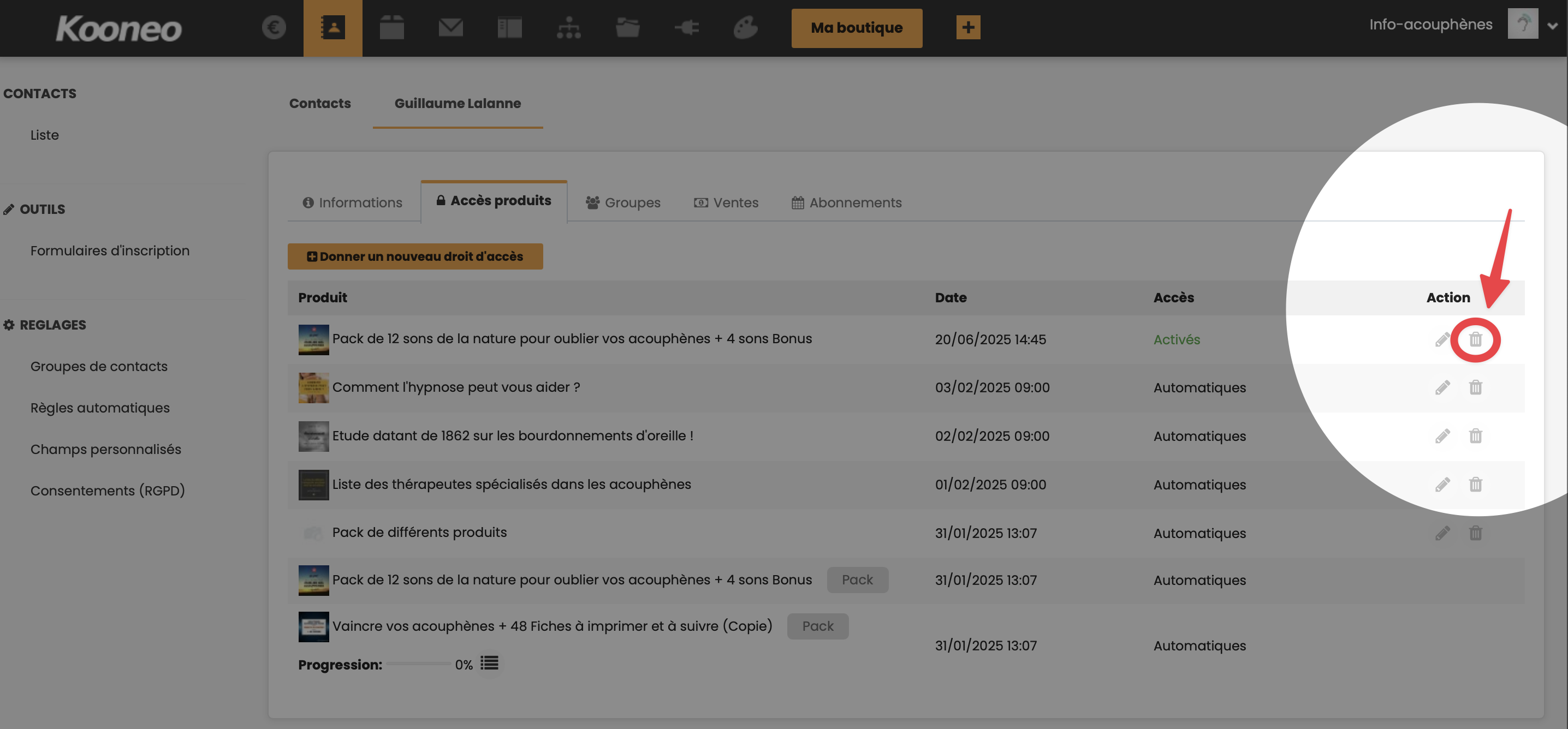
Task: Switch to the Groupes tab
Action: pyautogui.click(x=623, y=202)
